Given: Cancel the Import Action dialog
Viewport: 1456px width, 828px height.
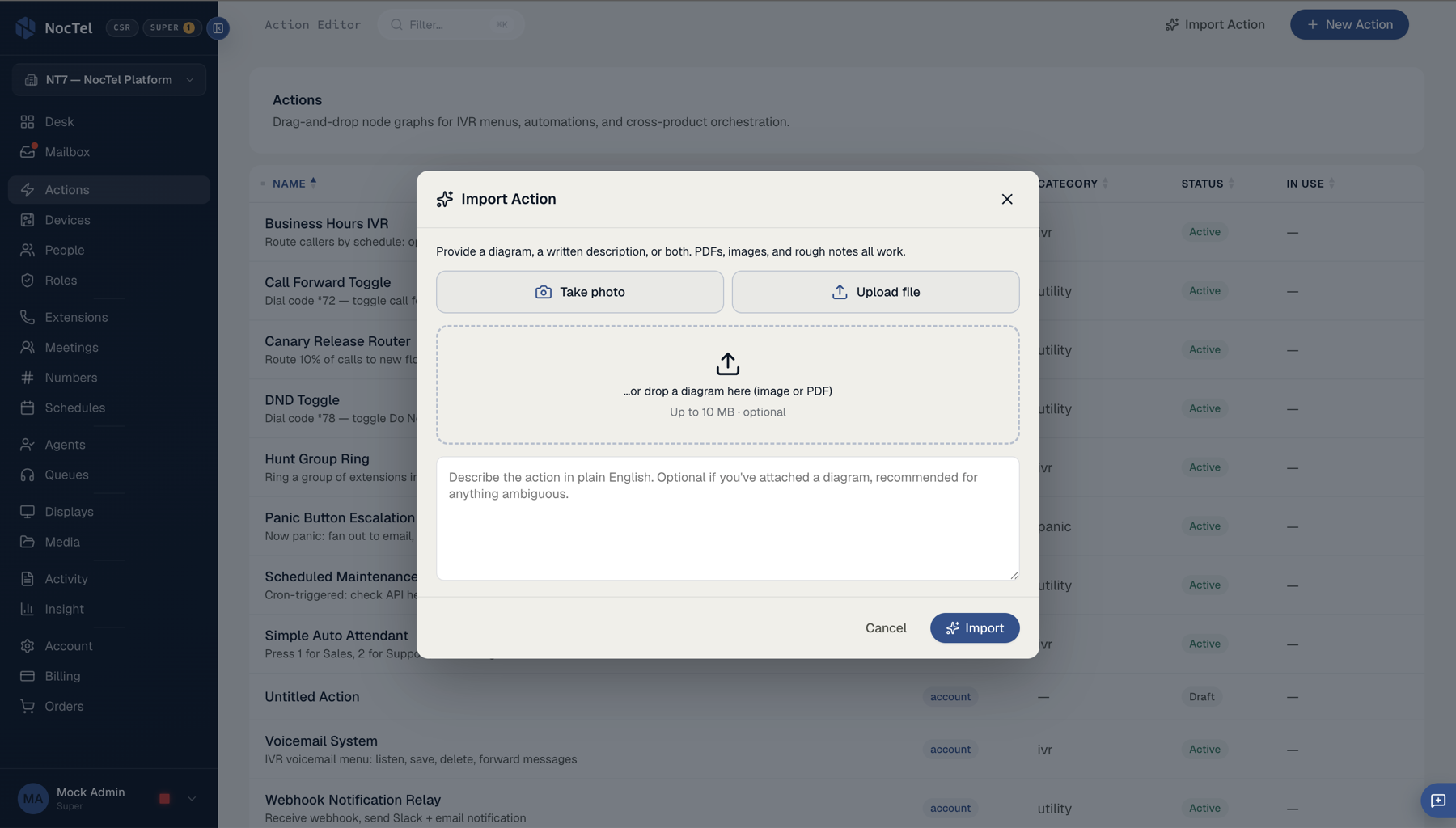Looking at the screenshot, I should pyautogui.click(x=886, y=628).
